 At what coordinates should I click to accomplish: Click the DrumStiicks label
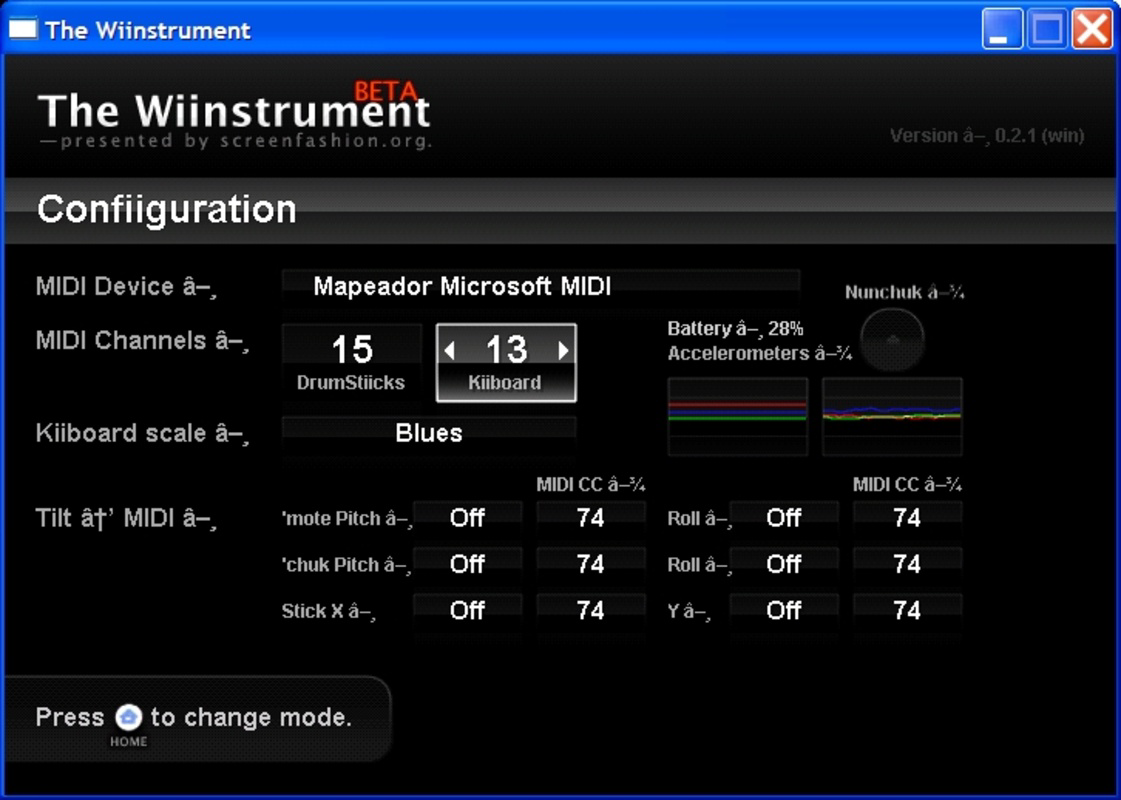click(351, 382)
